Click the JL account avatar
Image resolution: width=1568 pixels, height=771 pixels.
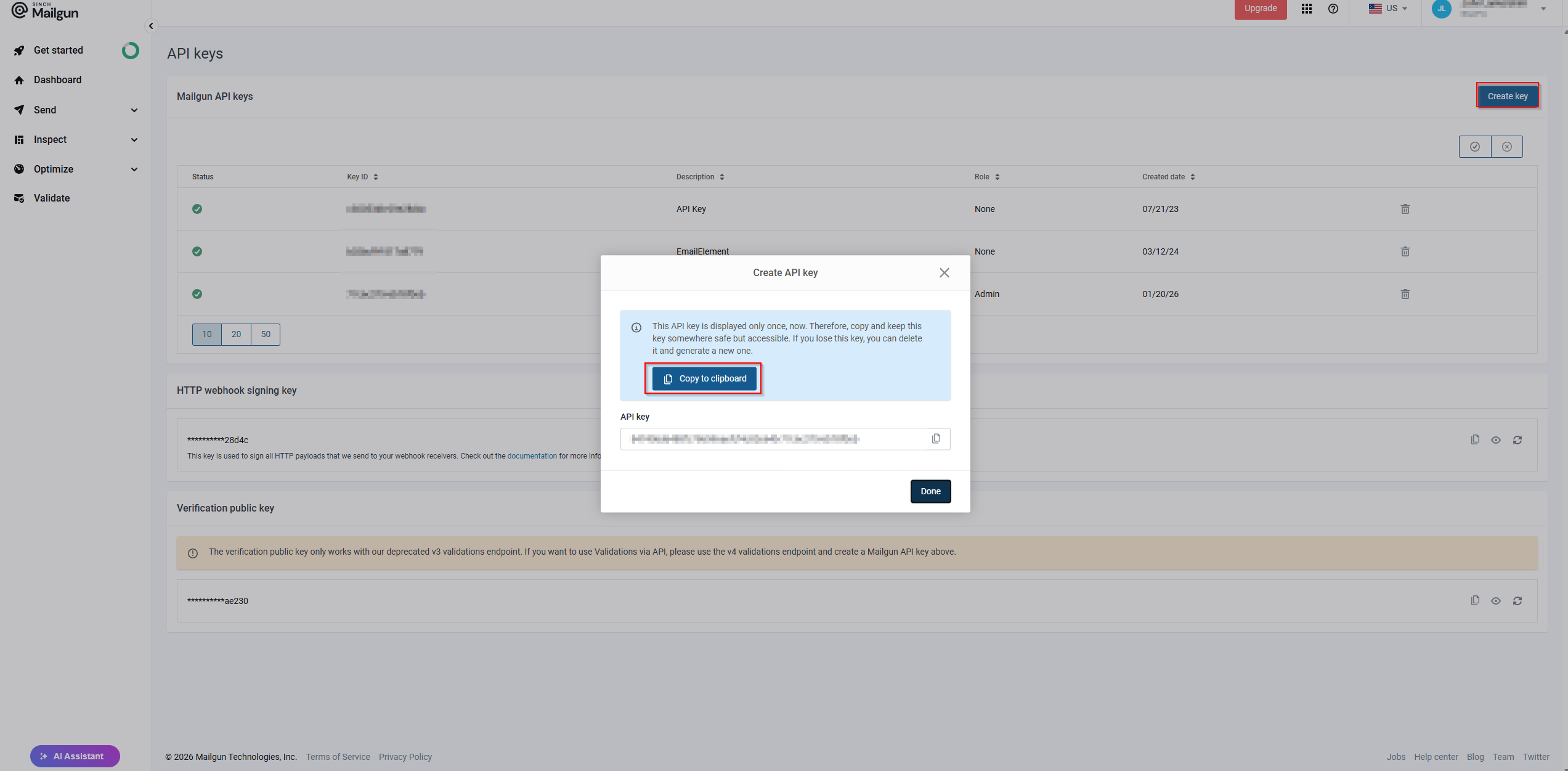pos(1441,9)
